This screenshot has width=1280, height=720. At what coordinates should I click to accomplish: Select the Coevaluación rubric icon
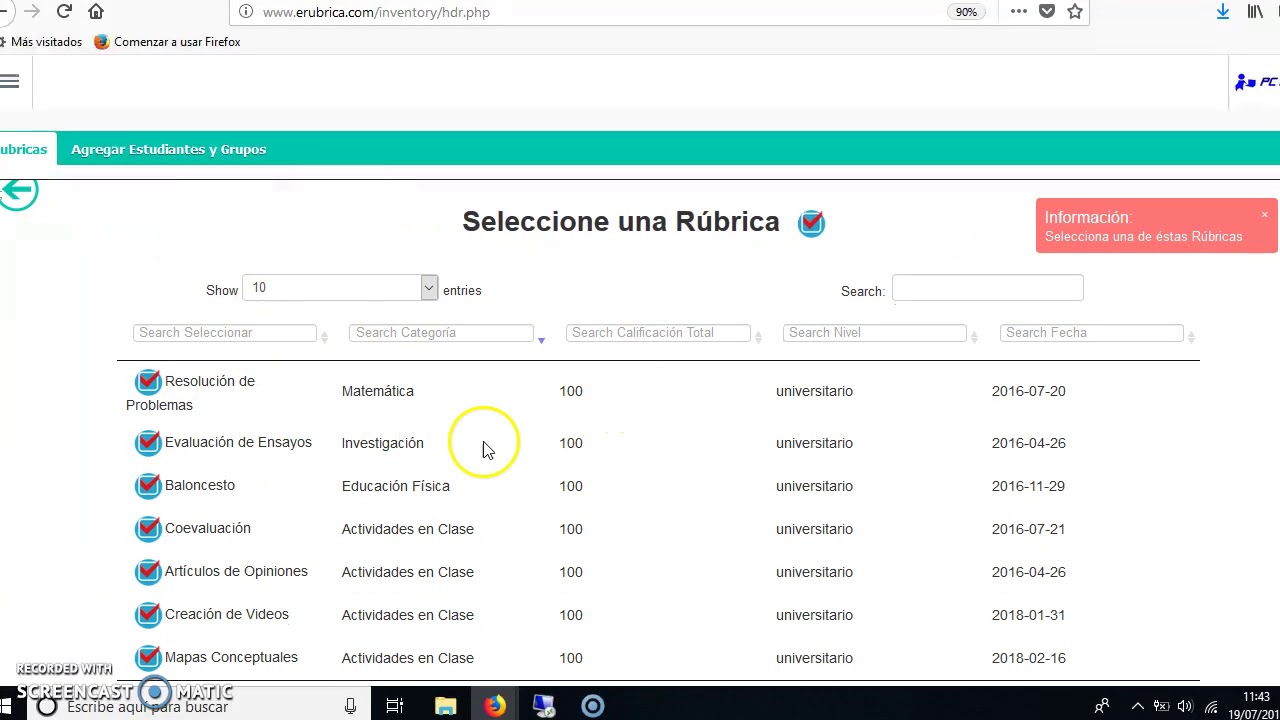coord(148,528)
